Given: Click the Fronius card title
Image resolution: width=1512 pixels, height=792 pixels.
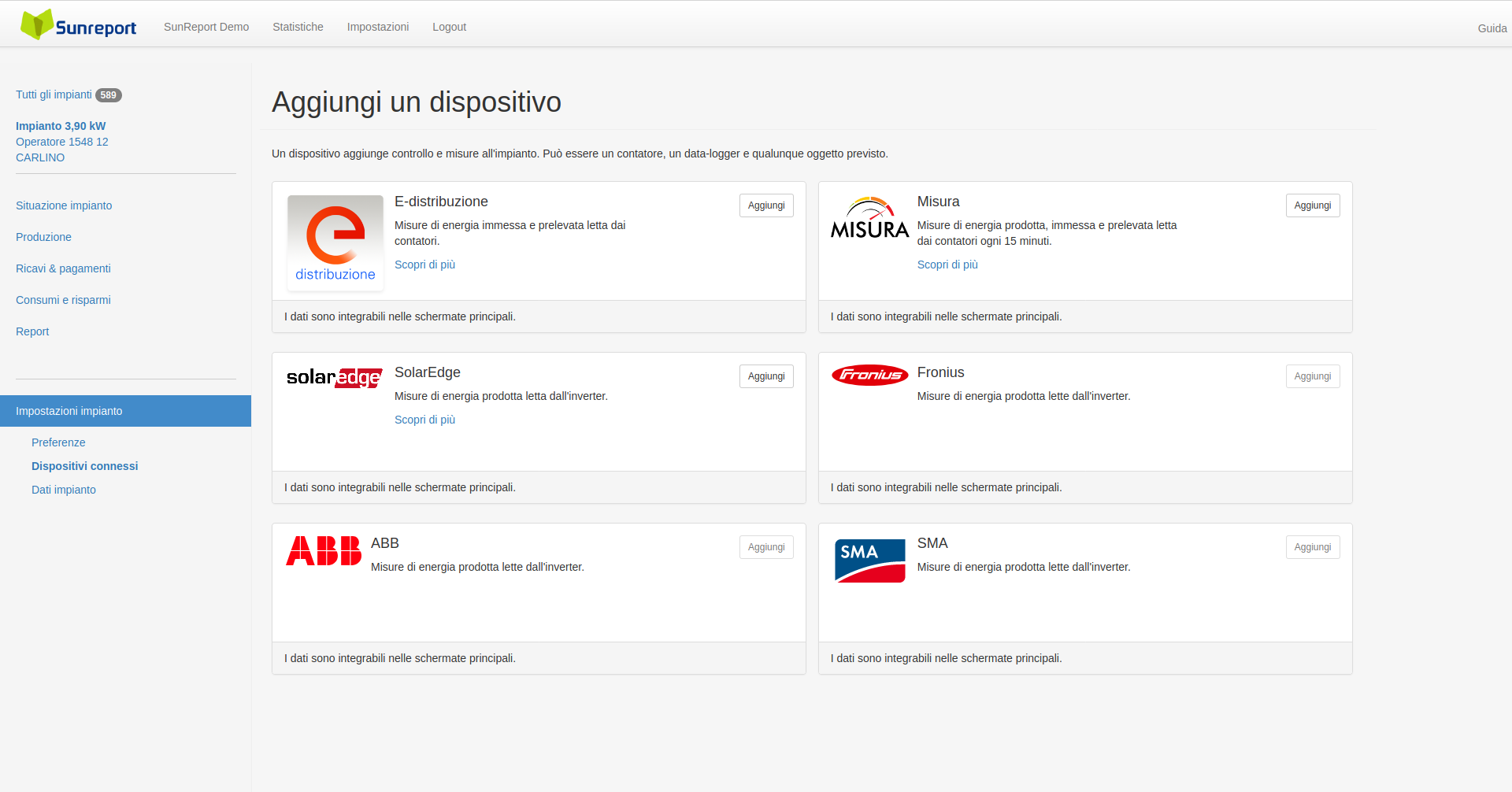Looking at the screenshot, I should point(940,372).
